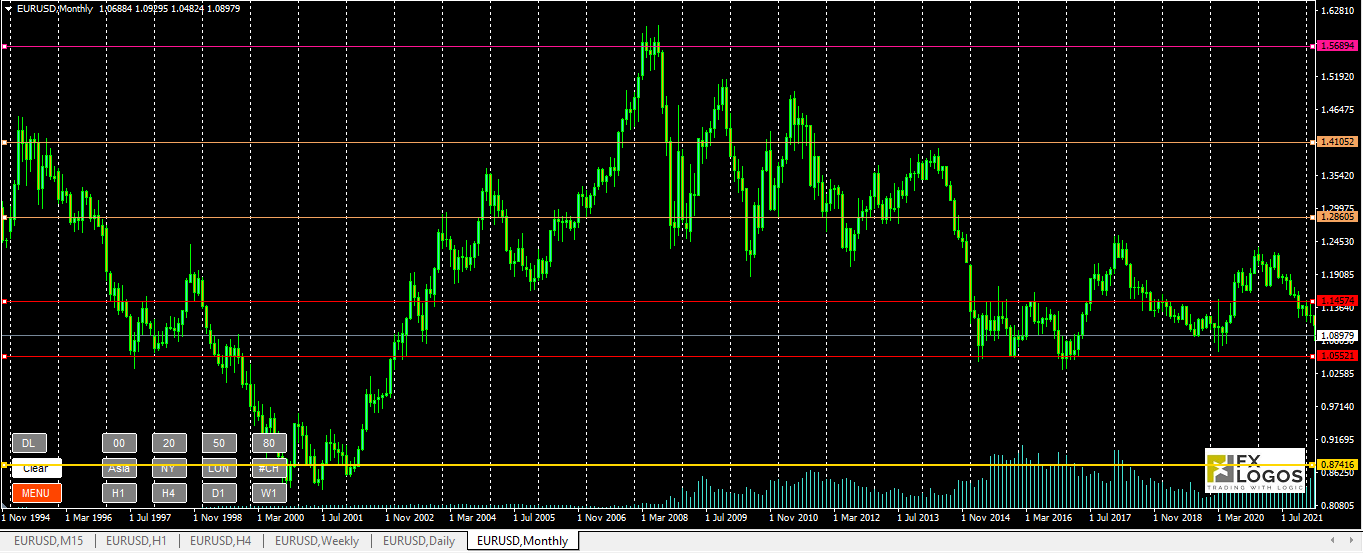Switch to the EURUSD,M15 tab

47,541
